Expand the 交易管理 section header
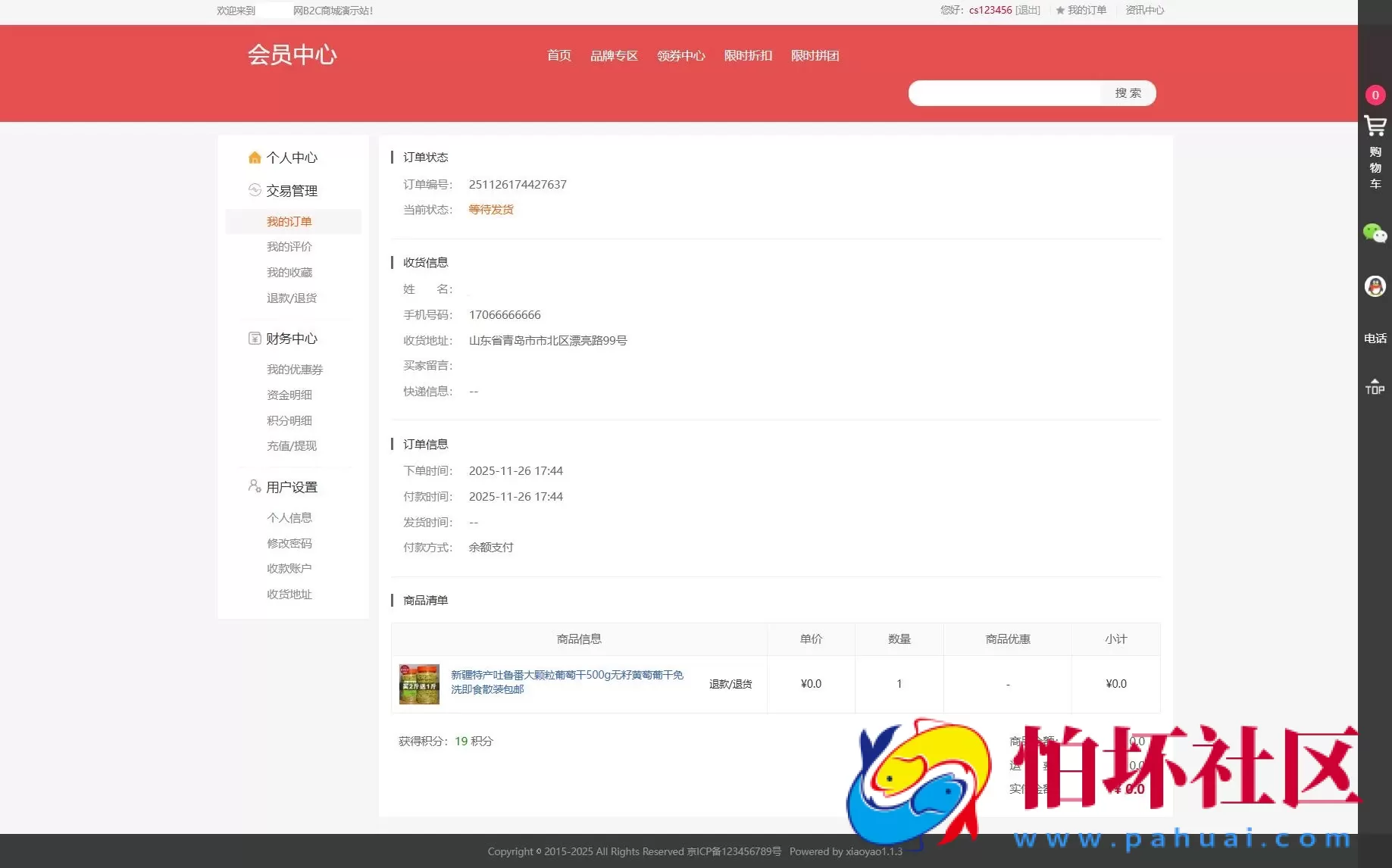The image size is (1392, 868). 292,190
